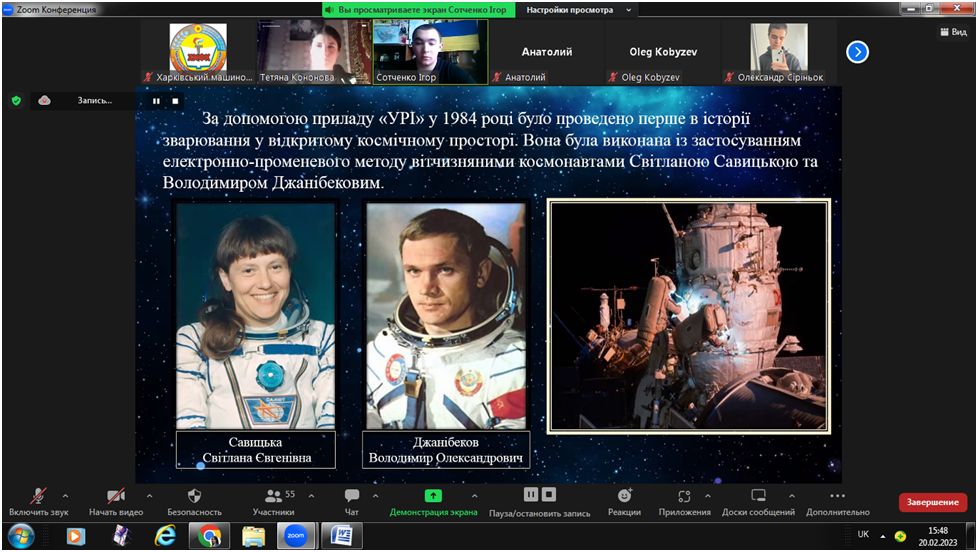Viewport: 978px width, 552px height.
Task: Click the cloud recording icon beside Запись
Action: pos(44,100)
